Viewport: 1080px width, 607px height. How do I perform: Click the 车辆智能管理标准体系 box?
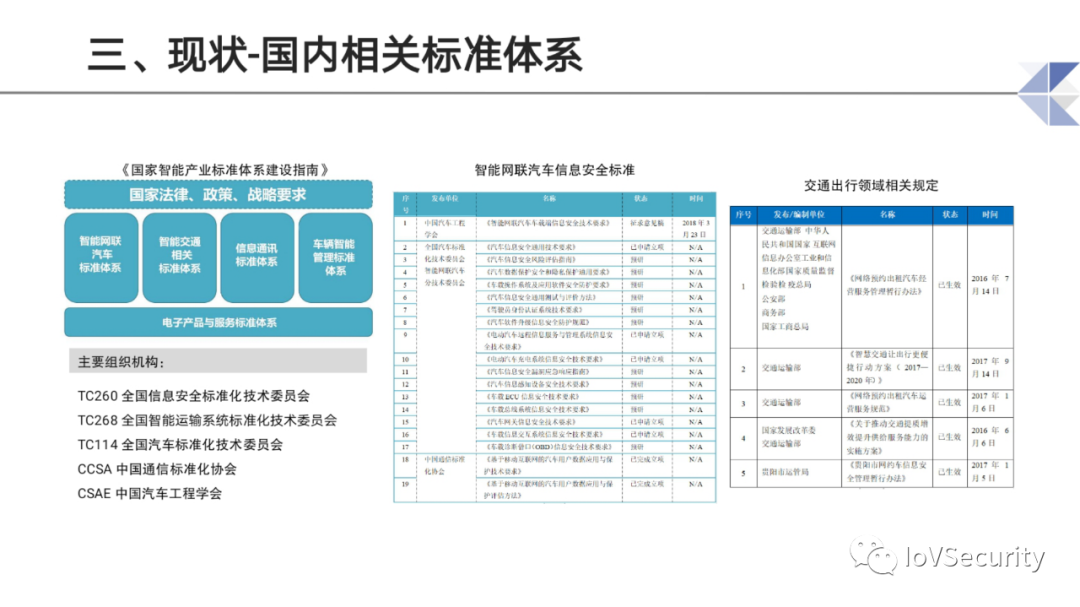pyautogui.click(x=335, y=257)
